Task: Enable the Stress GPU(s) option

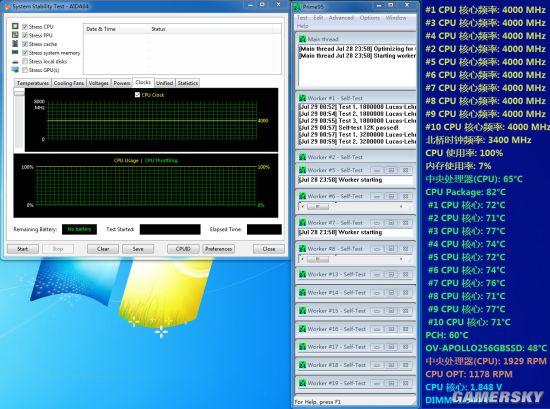Action: (x=25, y=70)
